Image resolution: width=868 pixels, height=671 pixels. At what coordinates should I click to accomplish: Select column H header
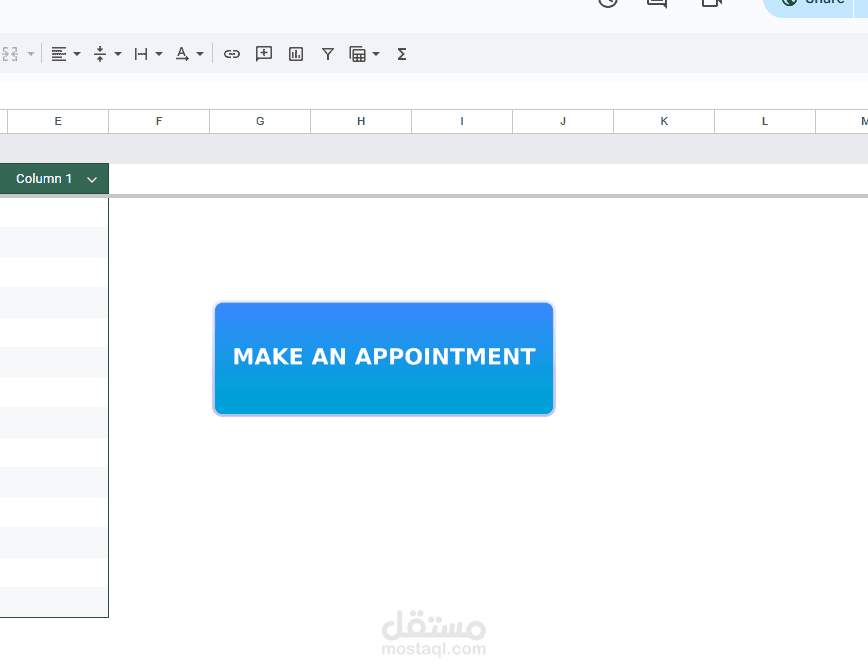click(x=361, y=121)
